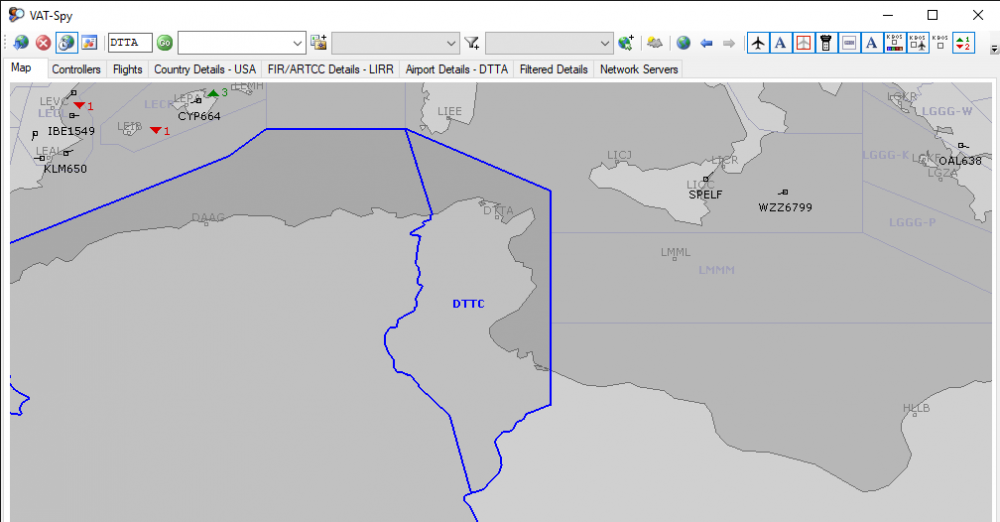Click the add filter funnel icon
Viewport: 1000px width, 522px height.
coord(472,43)
